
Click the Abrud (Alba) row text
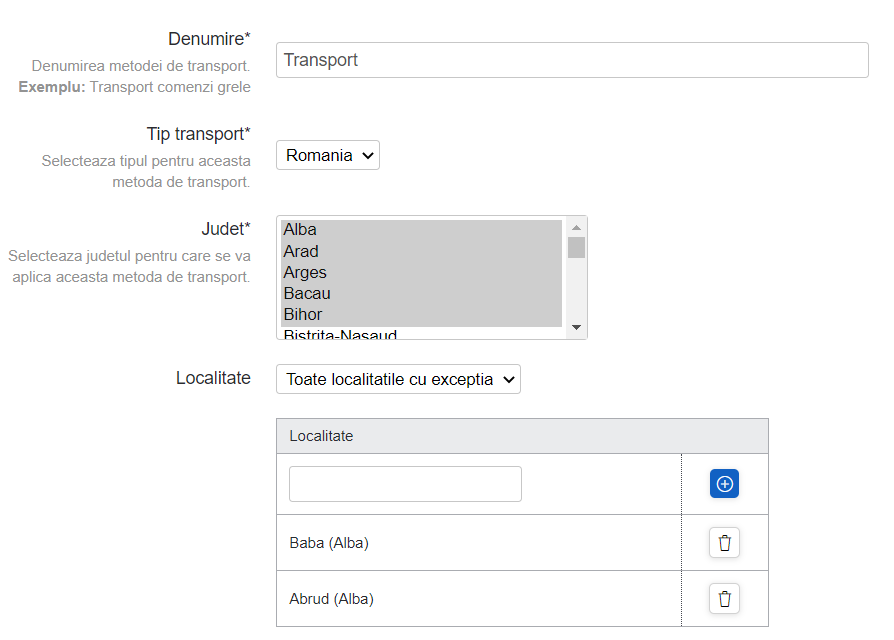tap(331, 599)
